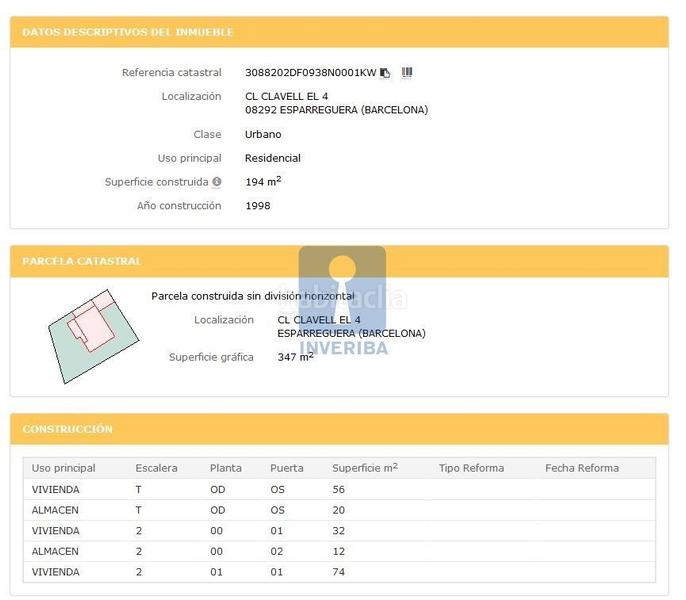Click the INVERIBA watermark text

343,349
